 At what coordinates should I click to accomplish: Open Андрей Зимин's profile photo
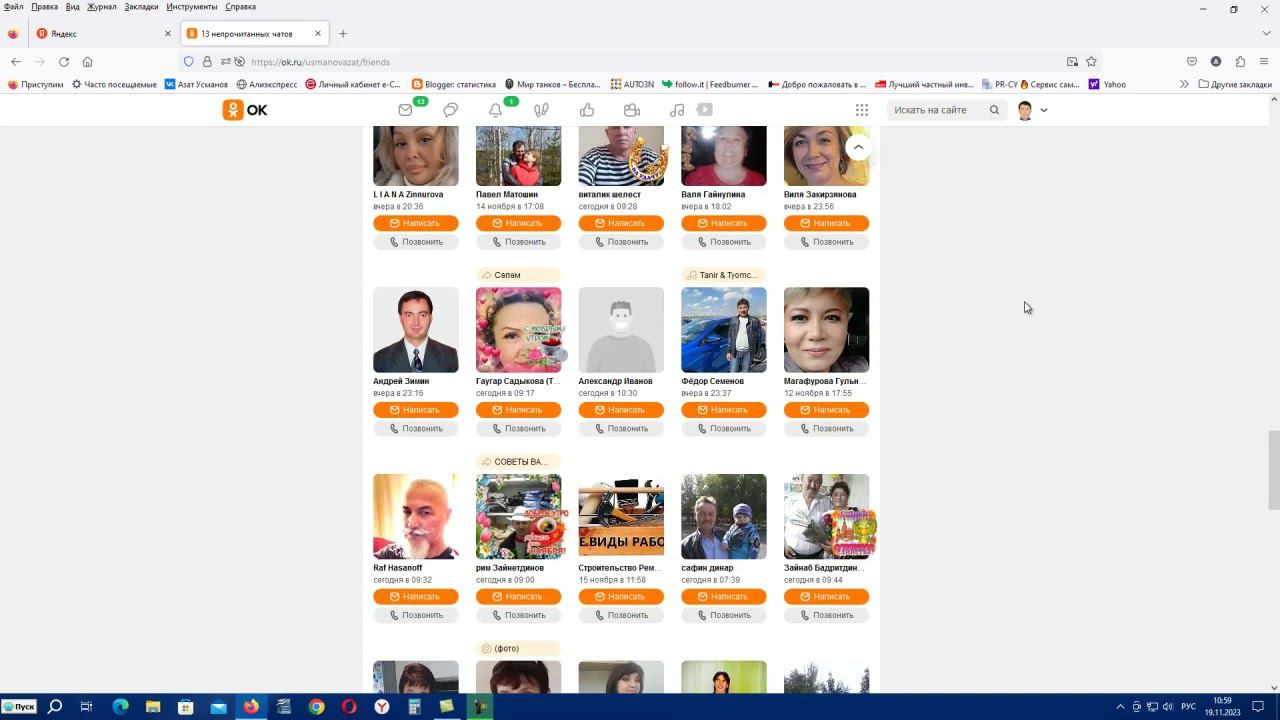(x=416, y=330)
